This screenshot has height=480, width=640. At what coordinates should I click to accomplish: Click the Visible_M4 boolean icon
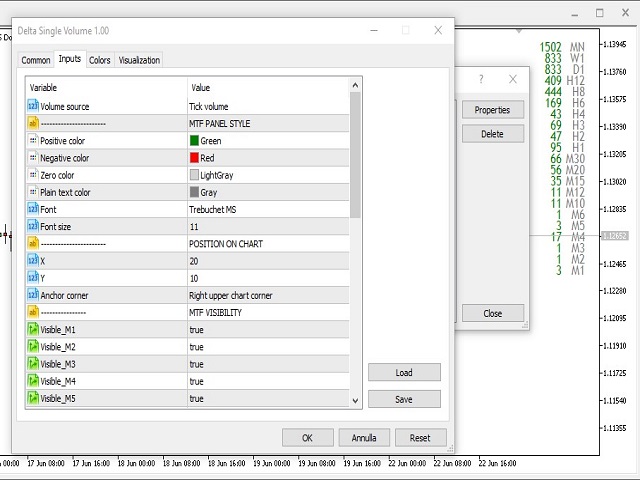(x=33, y=380)
